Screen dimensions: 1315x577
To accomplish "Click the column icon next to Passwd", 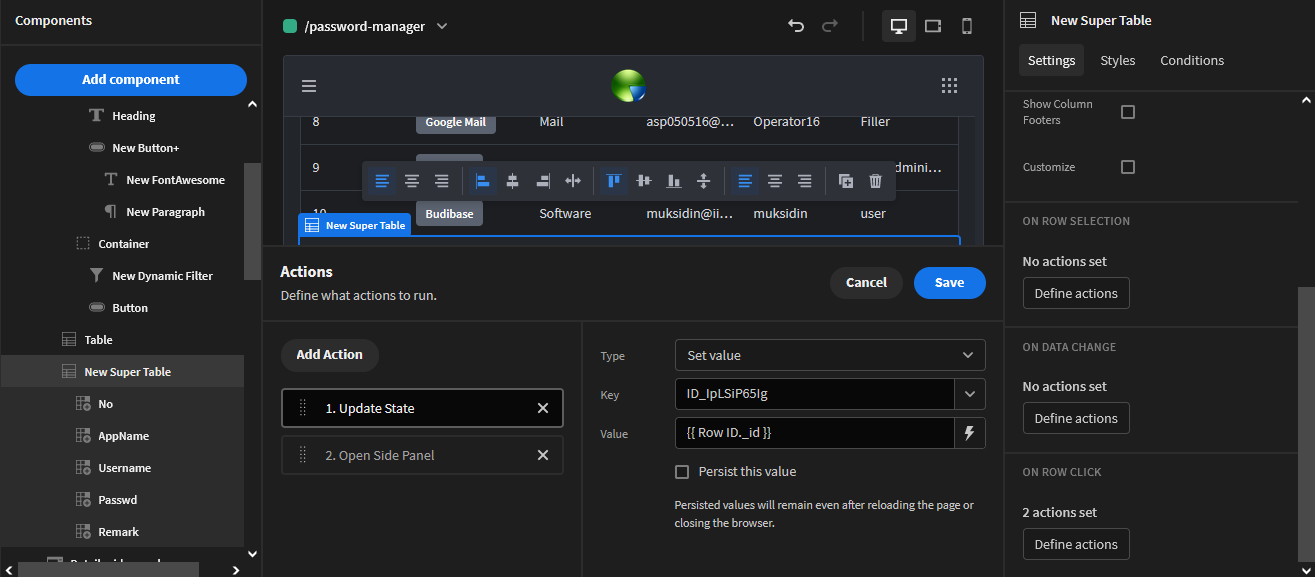I will point(83,500).
